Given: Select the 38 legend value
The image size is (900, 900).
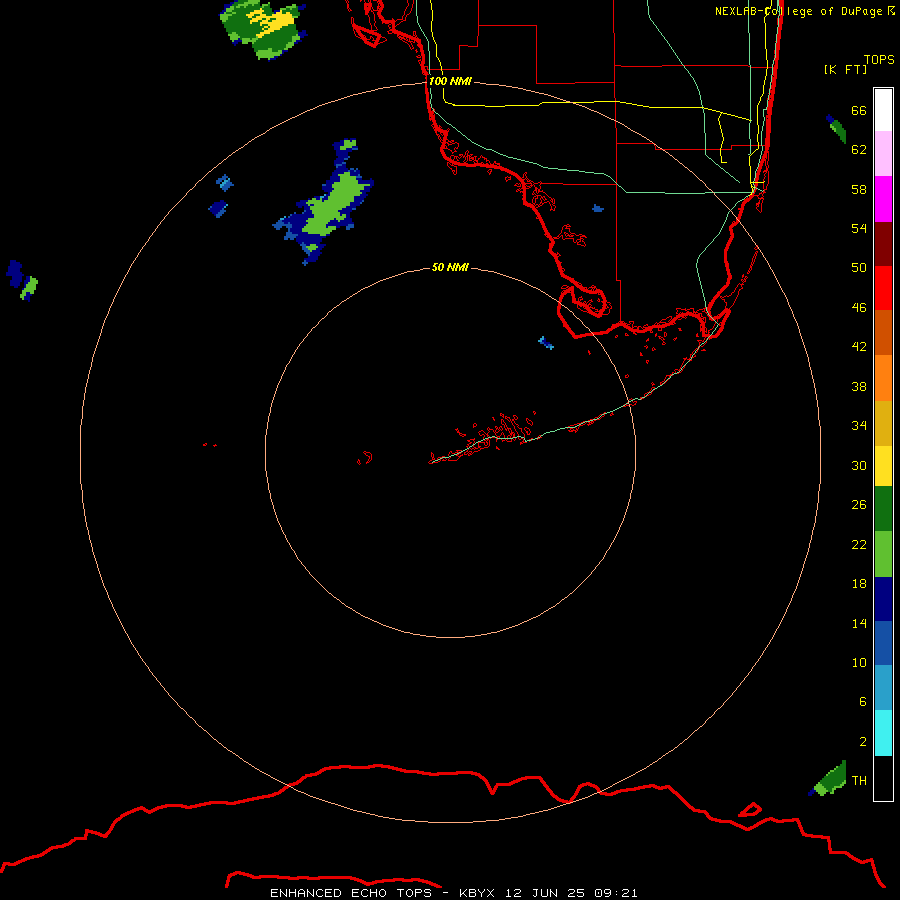Looking at the screenshot, I should point(859,387).
